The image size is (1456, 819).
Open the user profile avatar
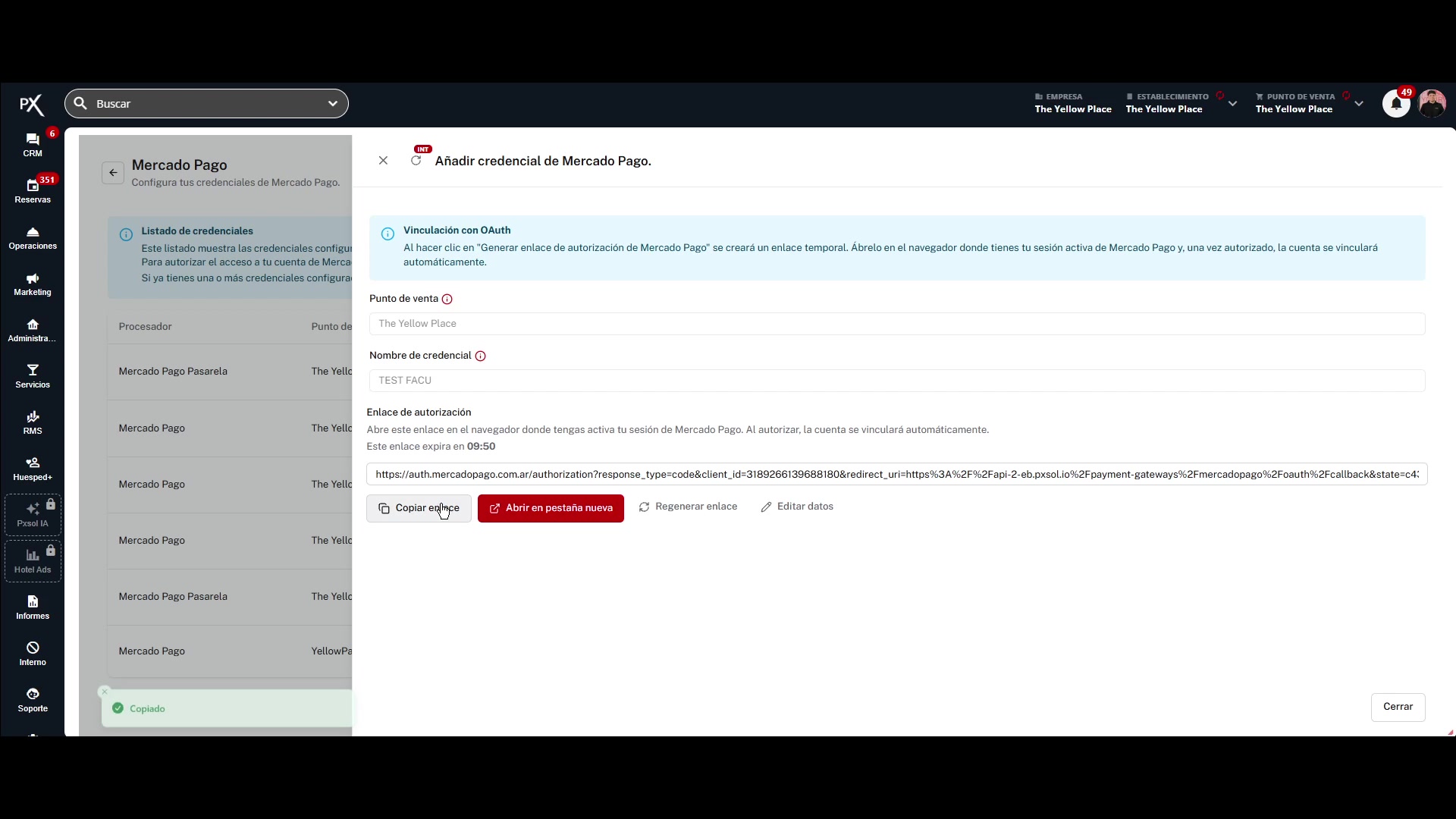point(1432,104)
